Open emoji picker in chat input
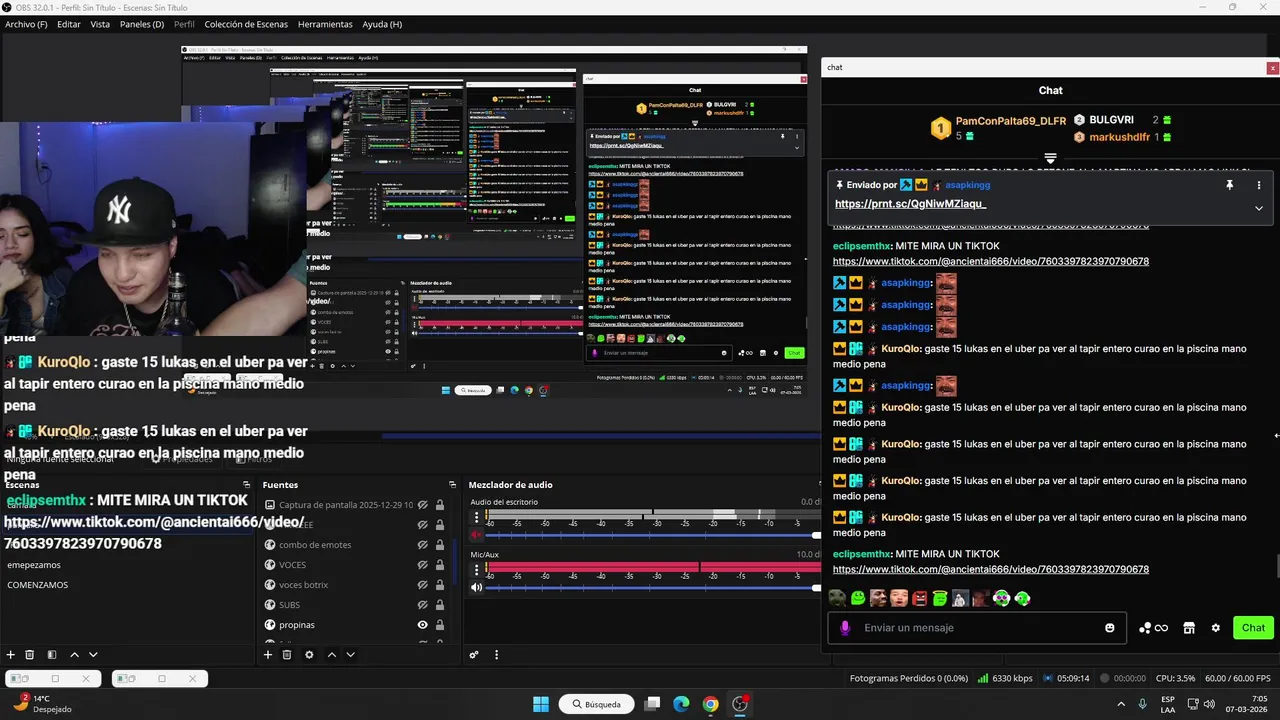1280x720 pixels. tap(1109, 628)
